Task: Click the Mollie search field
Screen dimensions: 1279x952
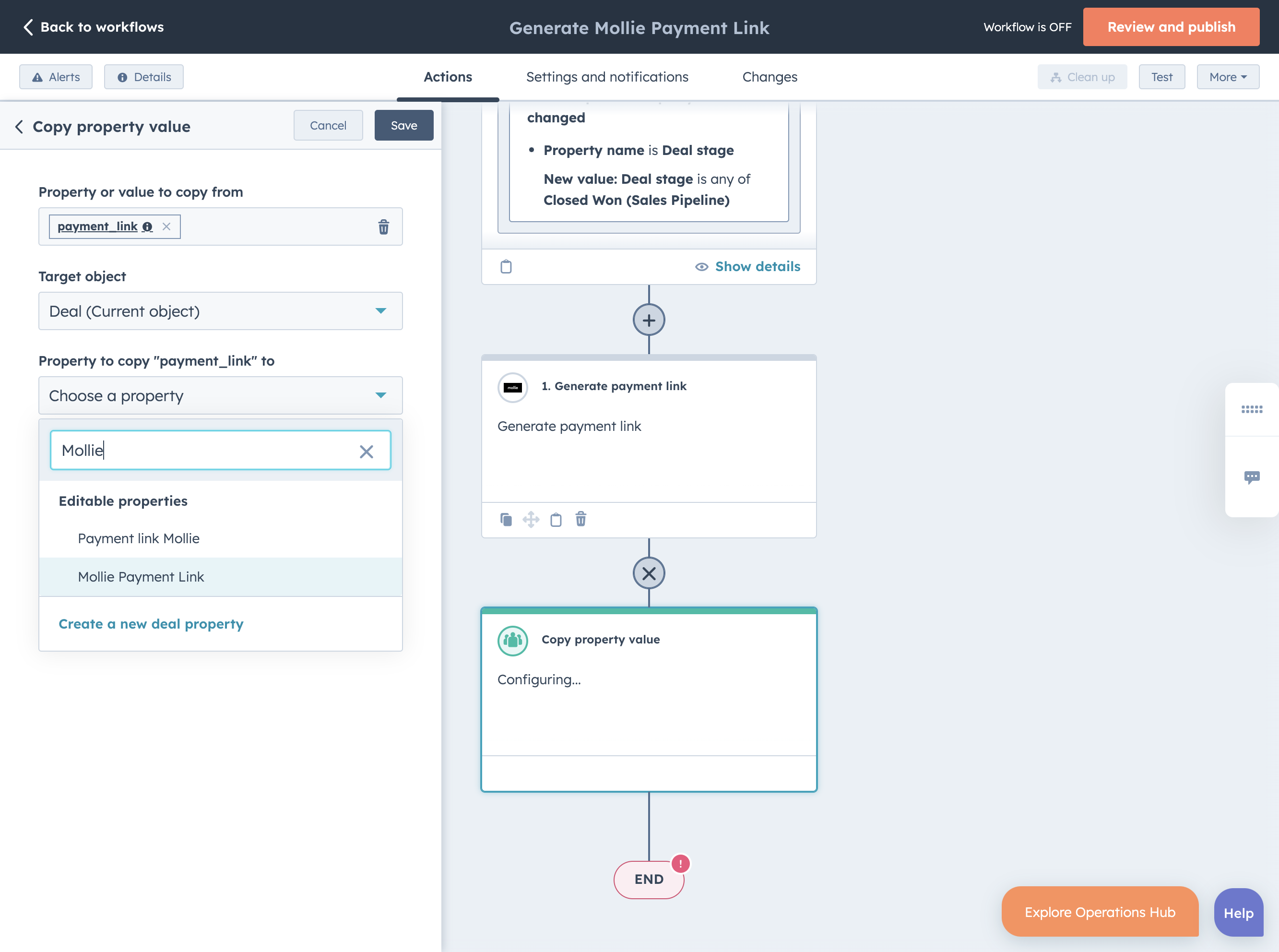Action: coord(221,450)
